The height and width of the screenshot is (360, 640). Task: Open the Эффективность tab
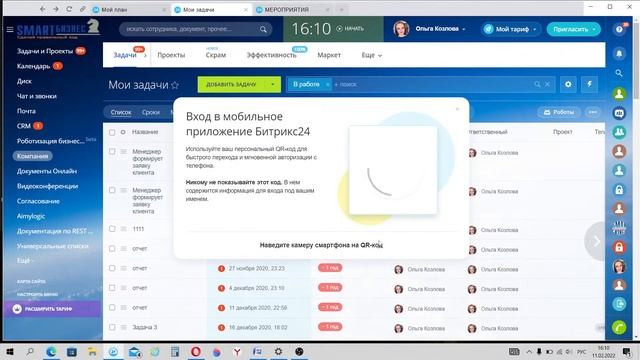coord(271,55)
